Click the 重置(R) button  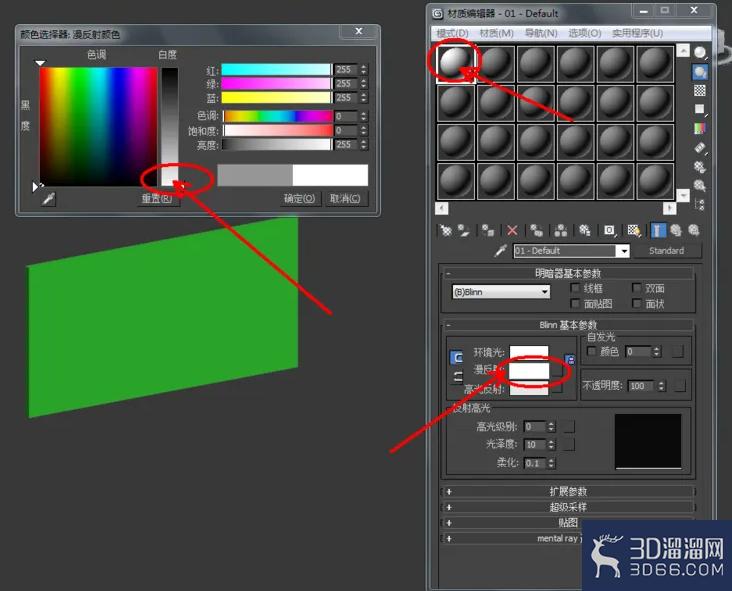157,199
